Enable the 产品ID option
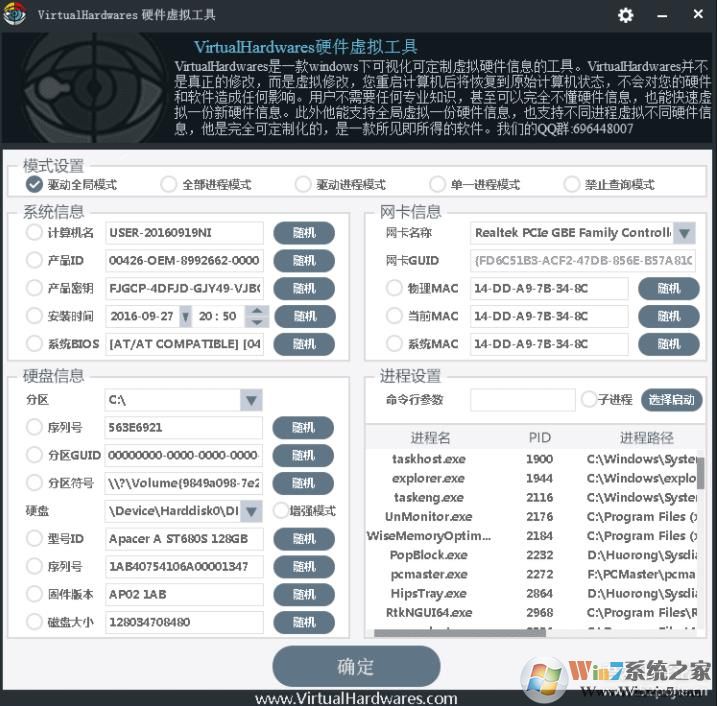The image size is (718, 706). pos(34,260)
